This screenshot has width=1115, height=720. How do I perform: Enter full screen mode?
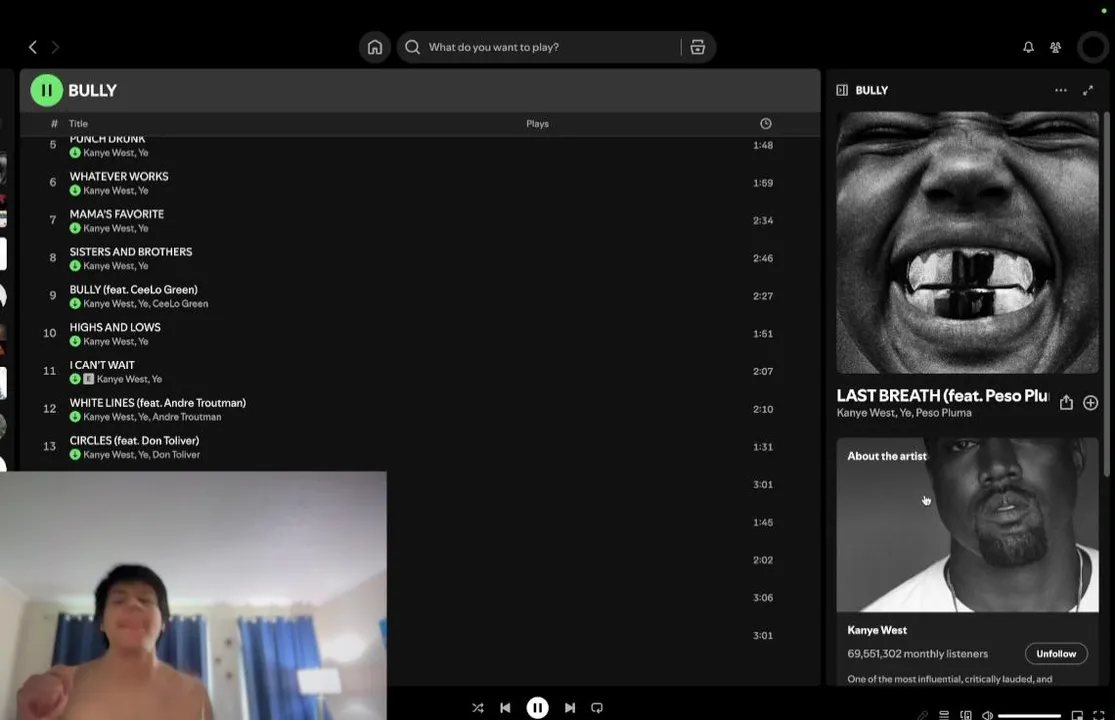1099,715
